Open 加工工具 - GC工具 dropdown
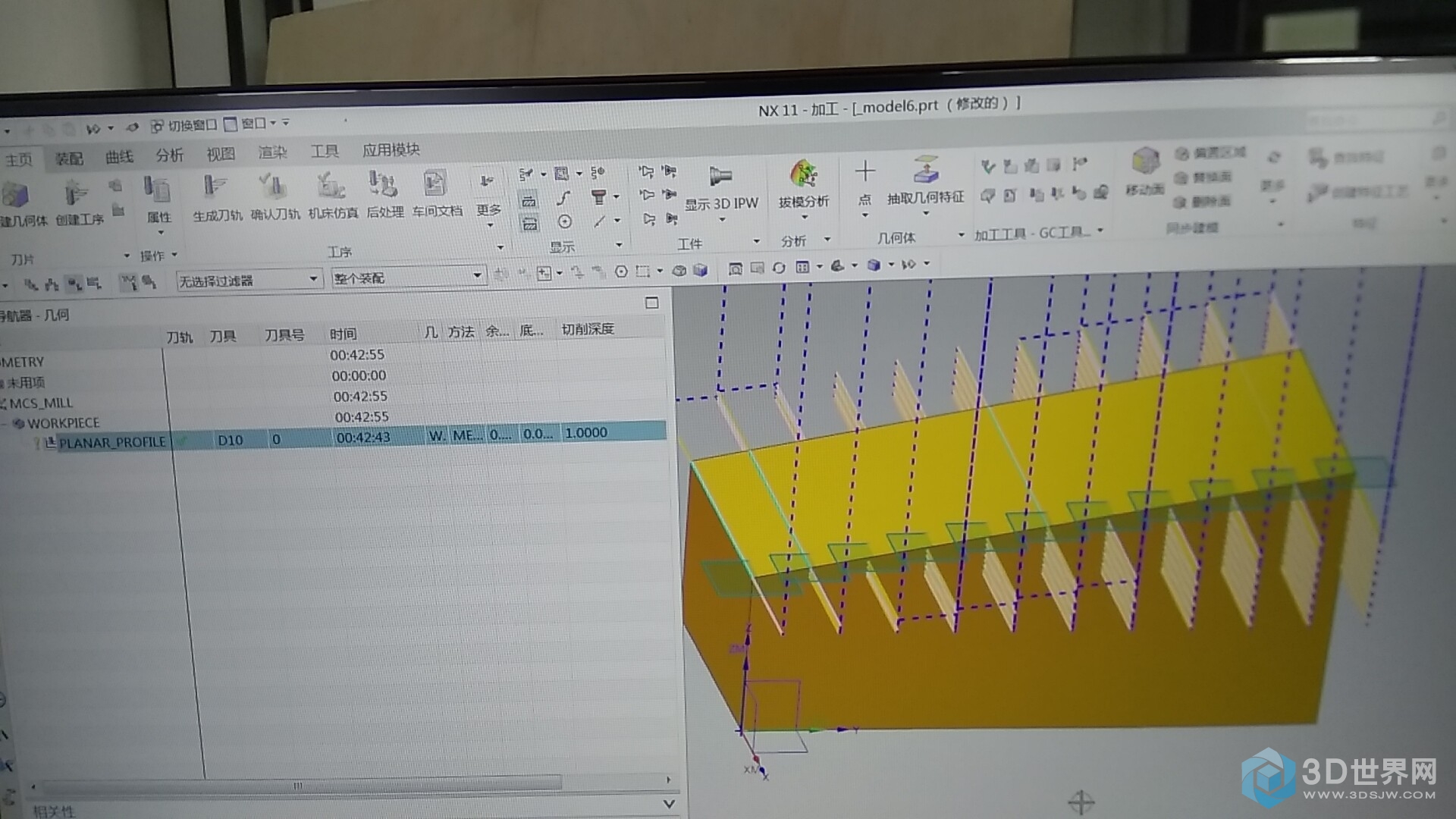Viewport: 1456px width, 819px height. point(1100,231)
